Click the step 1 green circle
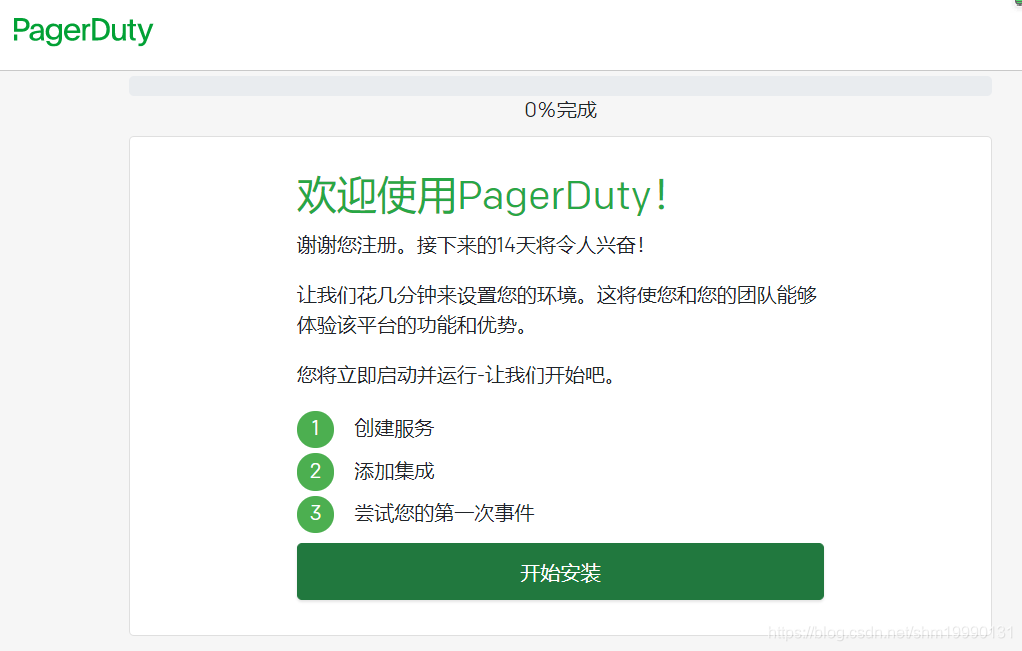The height and width of the screenshot is (651, 1022). point(315,429)
